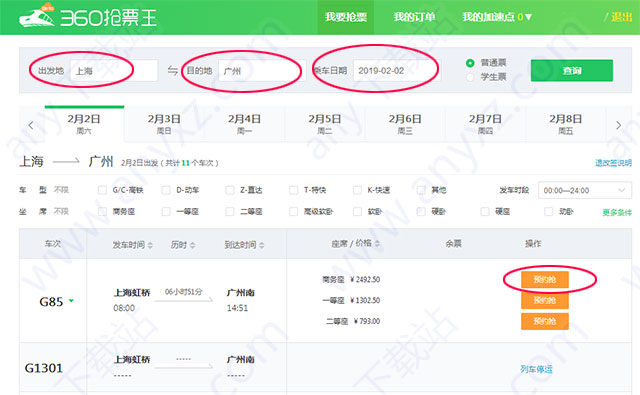
Task: Open 发车时段 00:00—24:00 dropdown
Action: point(585,190)
